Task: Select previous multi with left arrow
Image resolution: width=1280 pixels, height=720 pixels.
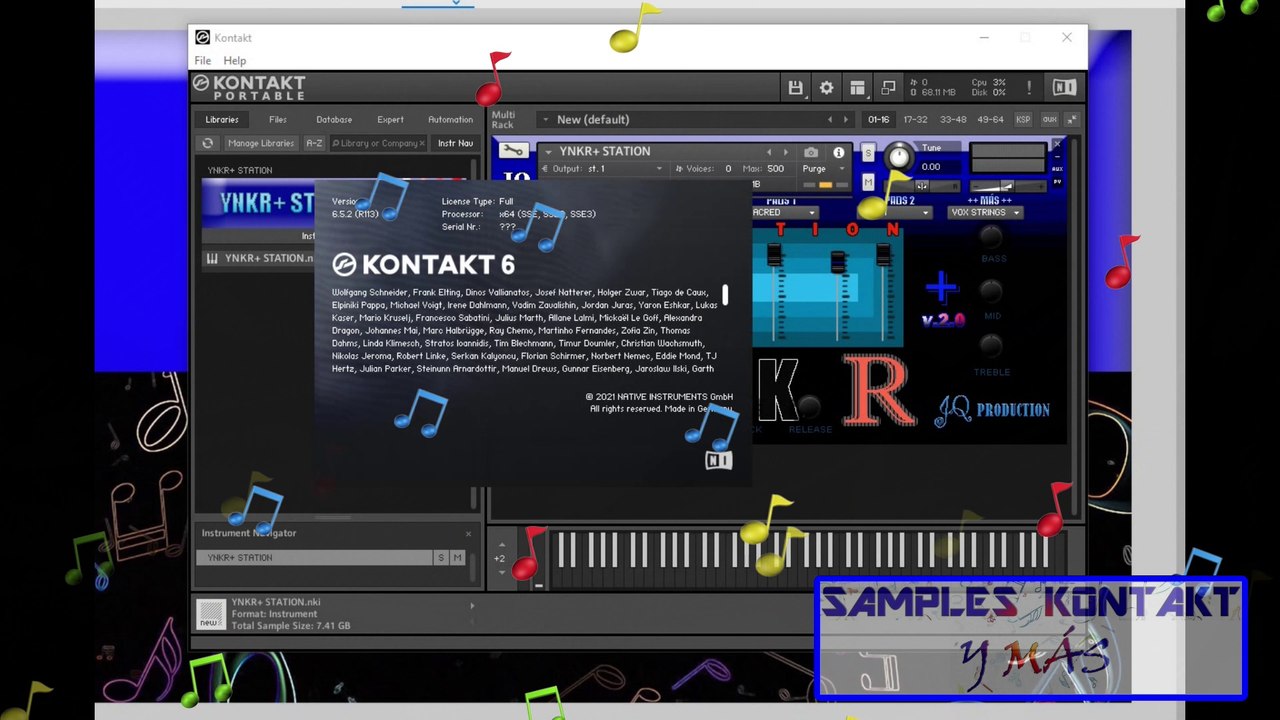Action: 829,119
